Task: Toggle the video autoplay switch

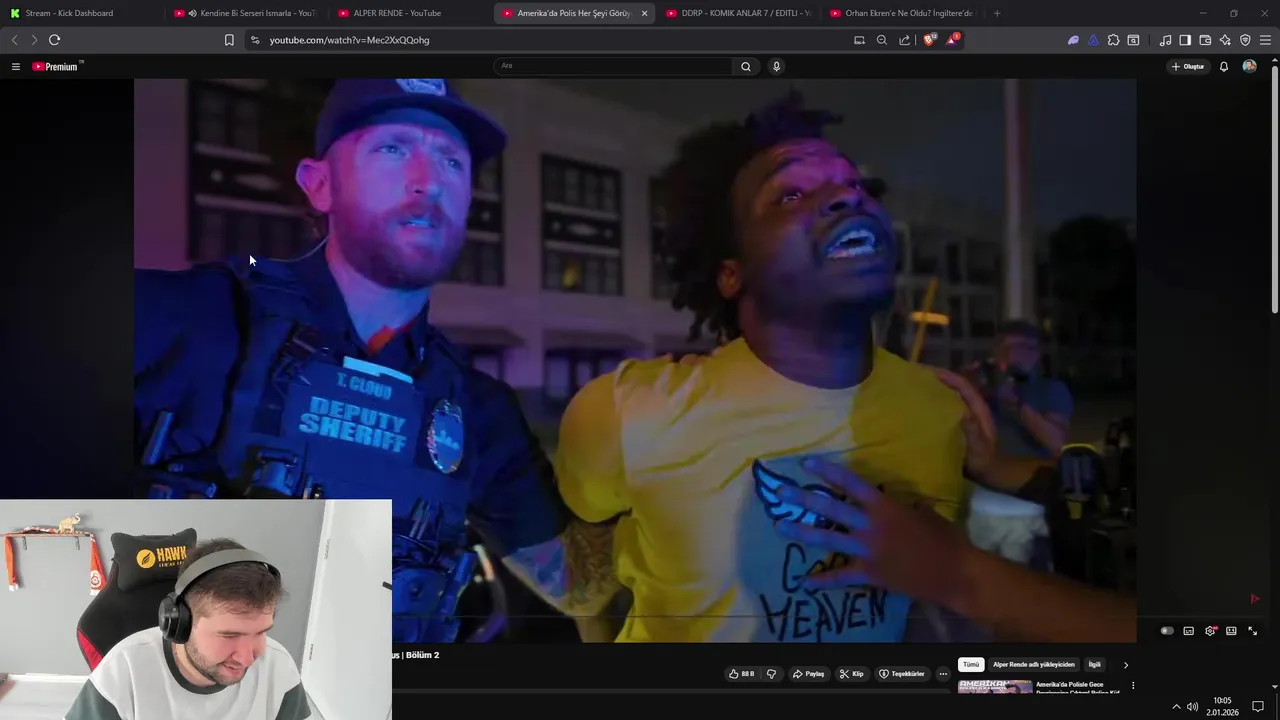Action: [x=1167, y=631]
